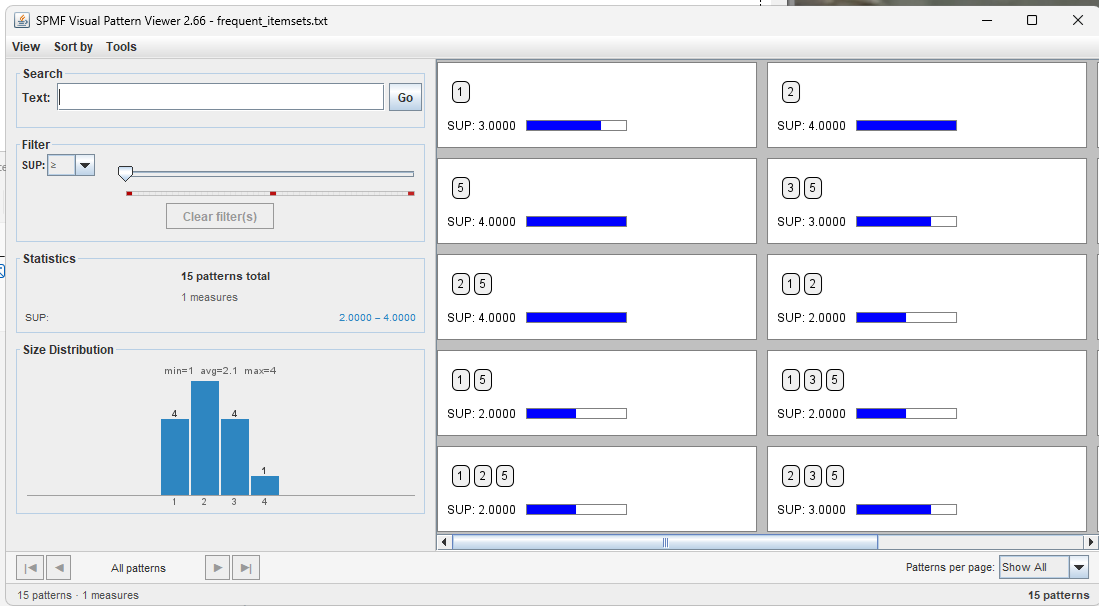Go to the next page of patterns
This screenshot has width=1099, height=606.
[x=217, y=567]
